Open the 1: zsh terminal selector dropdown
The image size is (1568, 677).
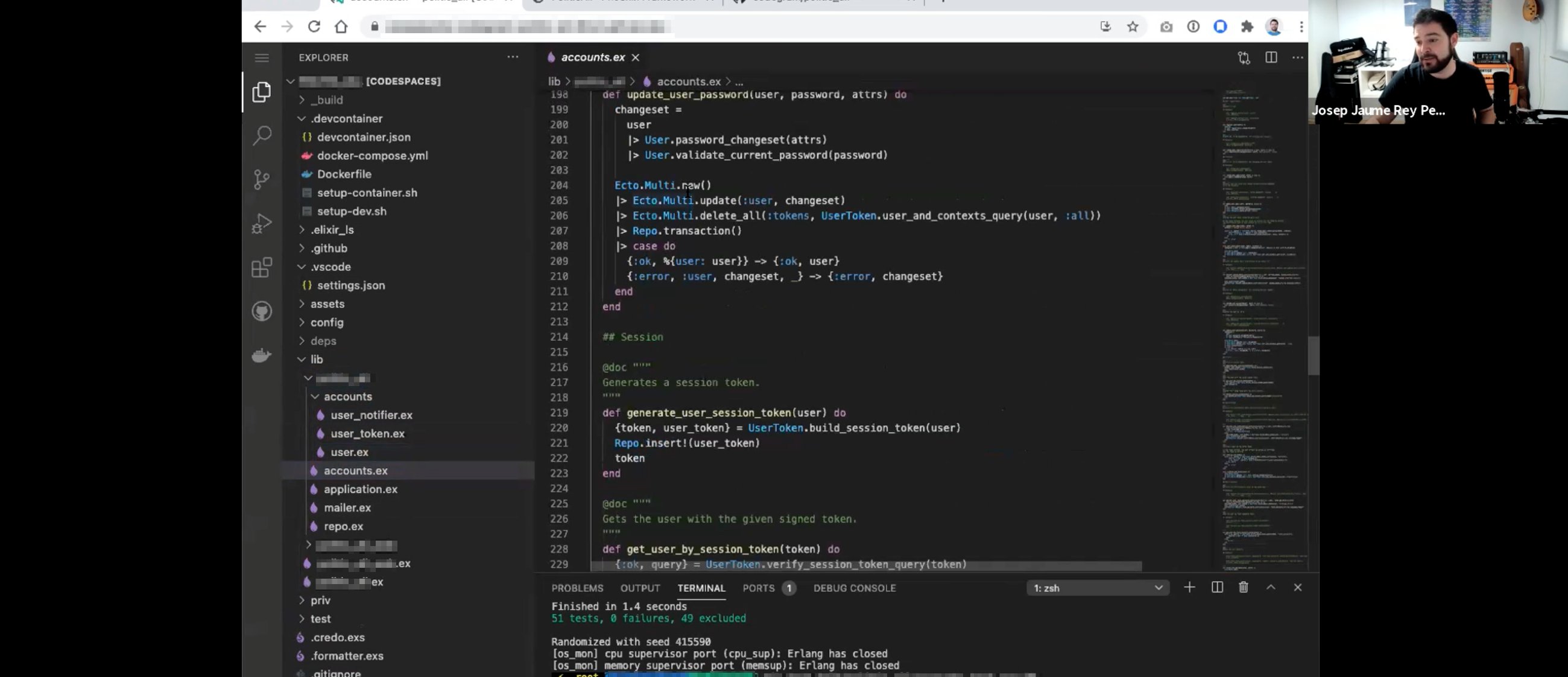tap(1159, 588)
